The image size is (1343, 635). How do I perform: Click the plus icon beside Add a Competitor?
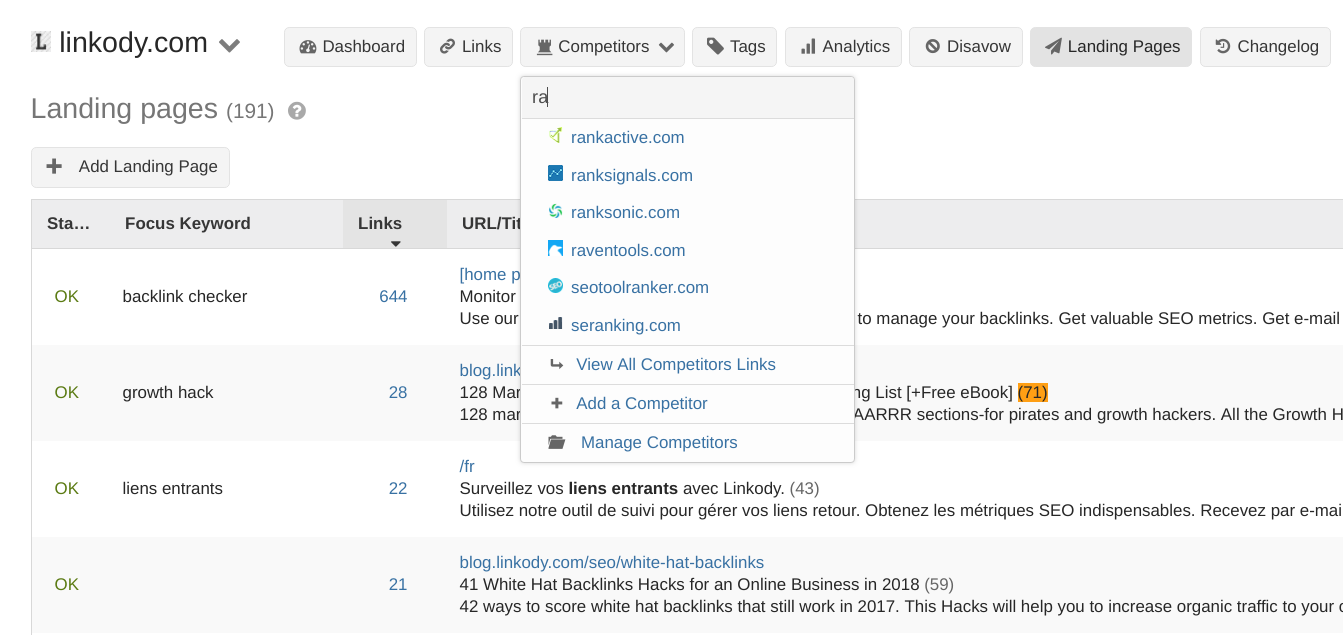557,403
